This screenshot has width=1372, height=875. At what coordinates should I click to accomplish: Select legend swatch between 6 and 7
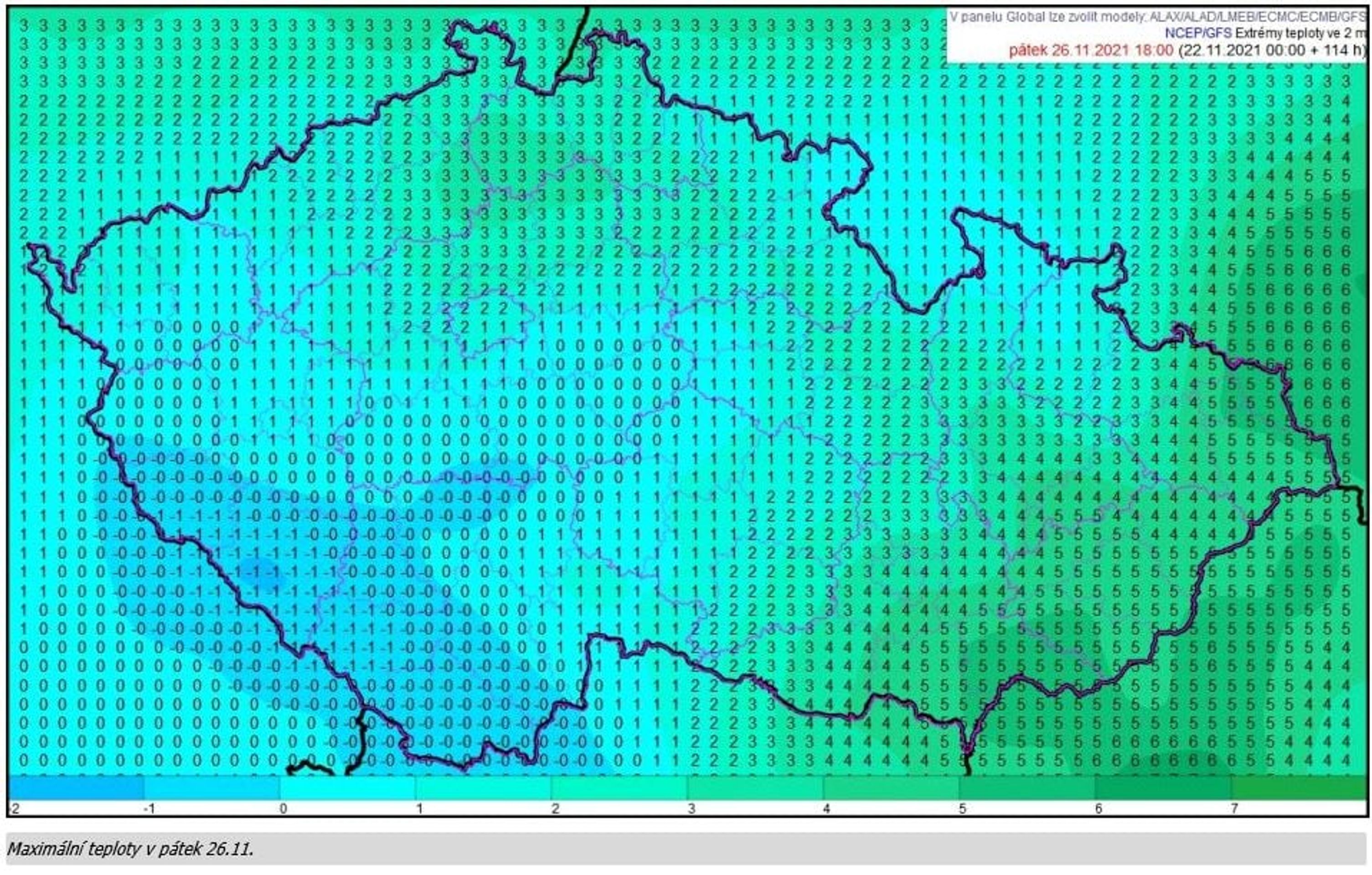point(1163,789)
